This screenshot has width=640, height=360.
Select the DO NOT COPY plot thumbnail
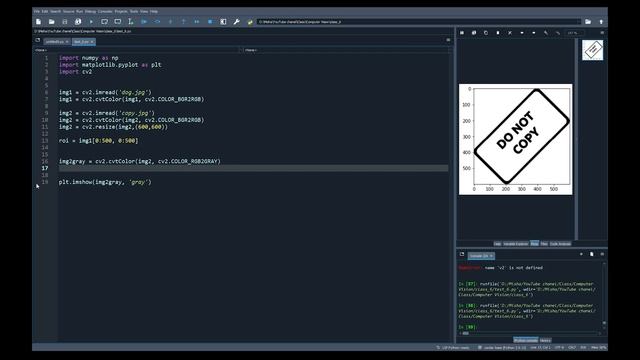click(593, 50)
